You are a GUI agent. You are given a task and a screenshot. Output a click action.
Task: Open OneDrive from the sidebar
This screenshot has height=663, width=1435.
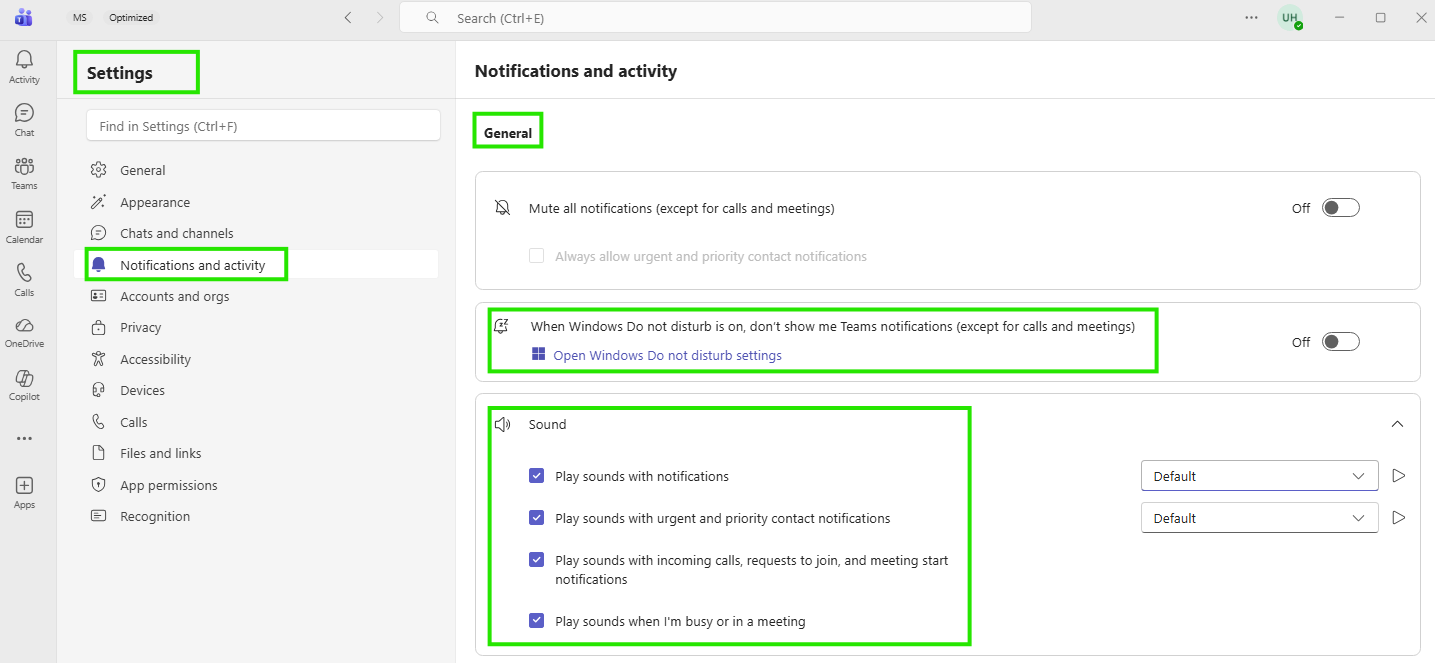point(24,332)
